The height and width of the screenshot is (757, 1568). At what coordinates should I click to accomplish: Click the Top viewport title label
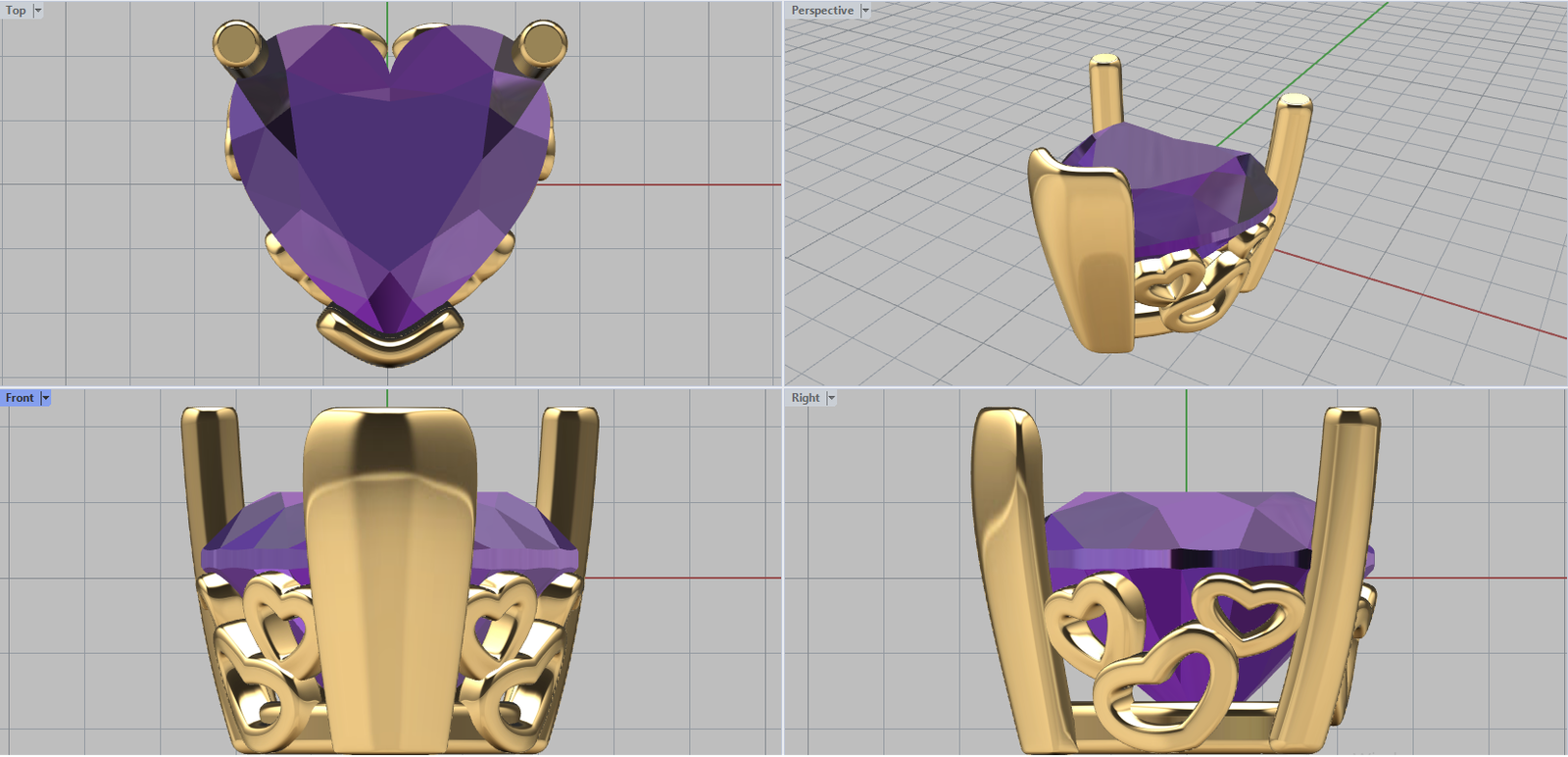[16, 11]
